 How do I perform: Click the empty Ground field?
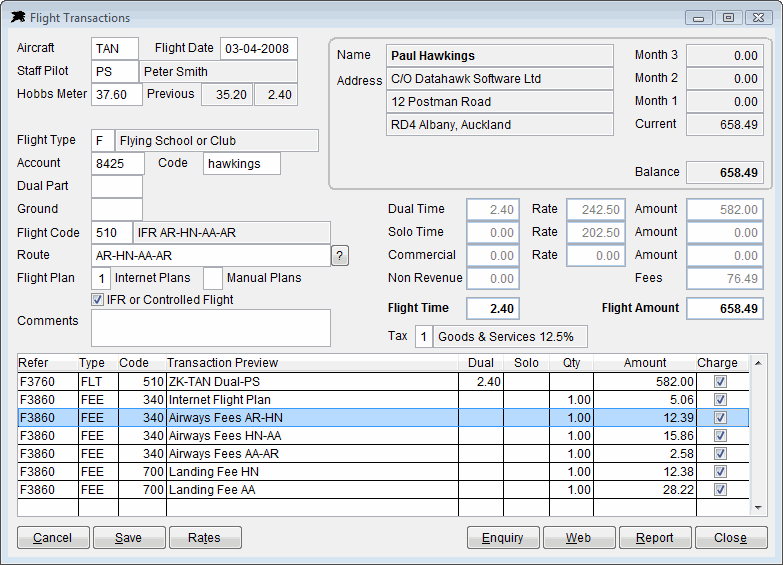click(117, 209)
